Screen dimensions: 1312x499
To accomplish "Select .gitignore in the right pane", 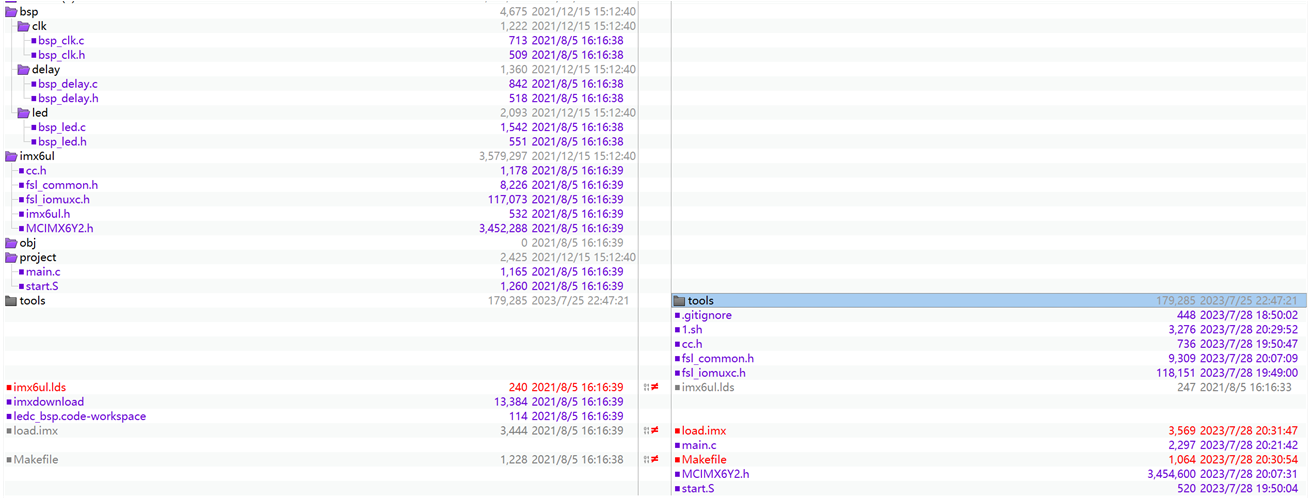I will coord(706,316).
